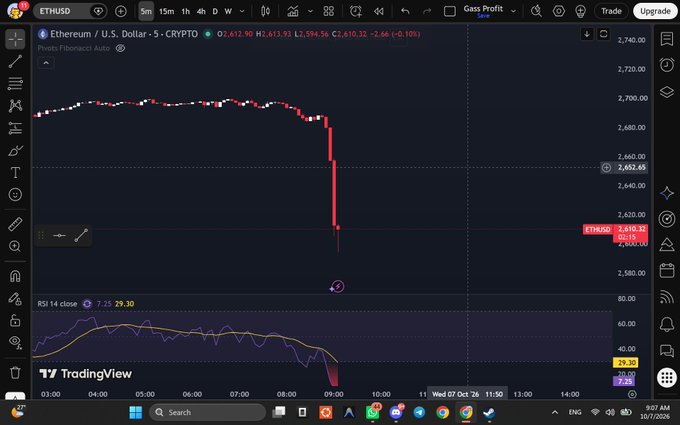The image size is (680, 425).
Task: Switch to the 1h timeframe
Action: 186,11
